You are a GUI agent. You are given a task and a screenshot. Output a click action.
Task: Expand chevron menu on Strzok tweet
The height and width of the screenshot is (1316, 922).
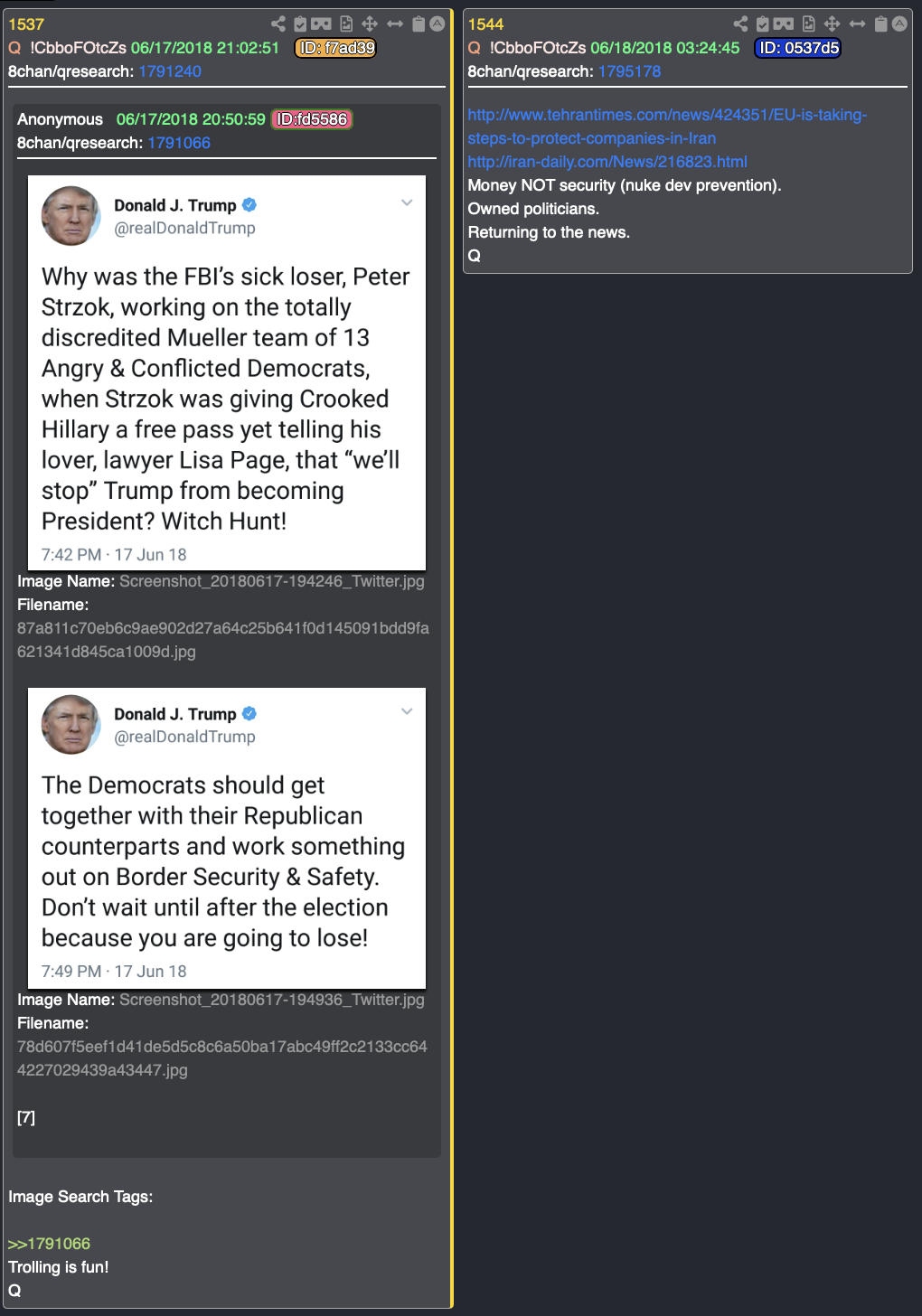[x=407, y=202]
